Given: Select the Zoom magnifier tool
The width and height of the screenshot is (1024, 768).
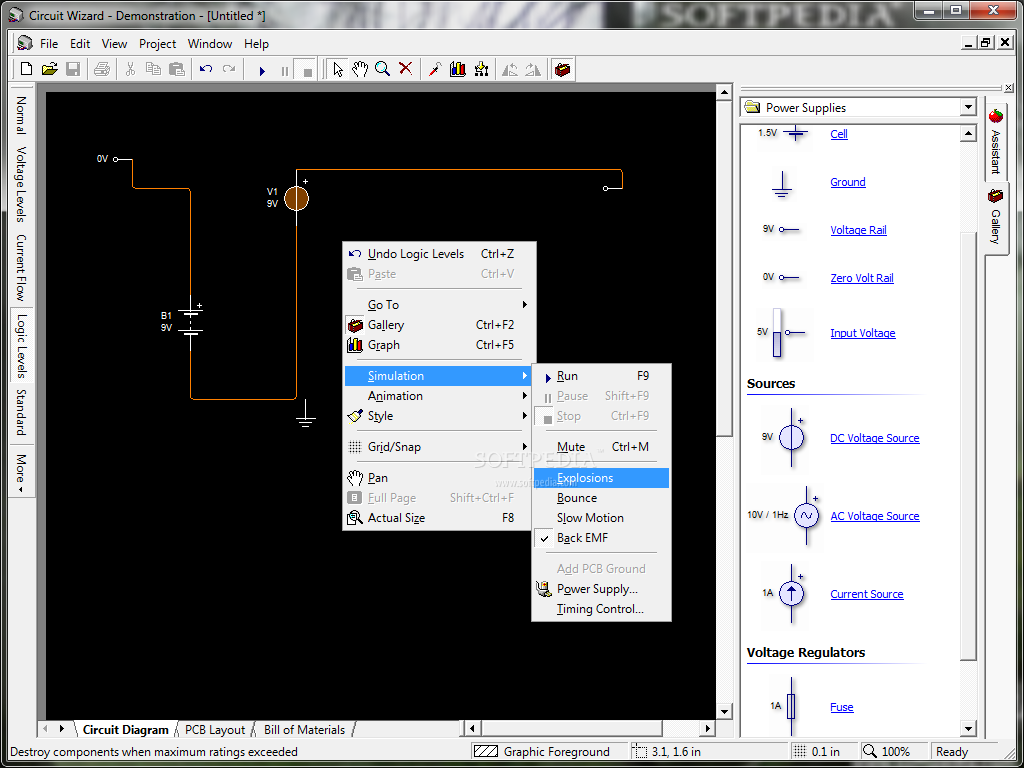Looking at the screenshot, I should coord(382,69).
